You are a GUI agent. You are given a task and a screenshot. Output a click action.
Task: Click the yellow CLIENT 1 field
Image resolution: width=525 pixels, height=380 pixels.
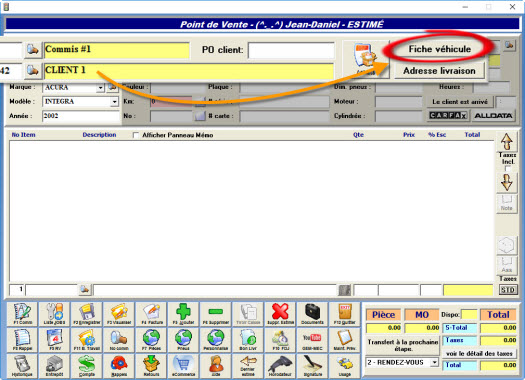click(189, 71)
